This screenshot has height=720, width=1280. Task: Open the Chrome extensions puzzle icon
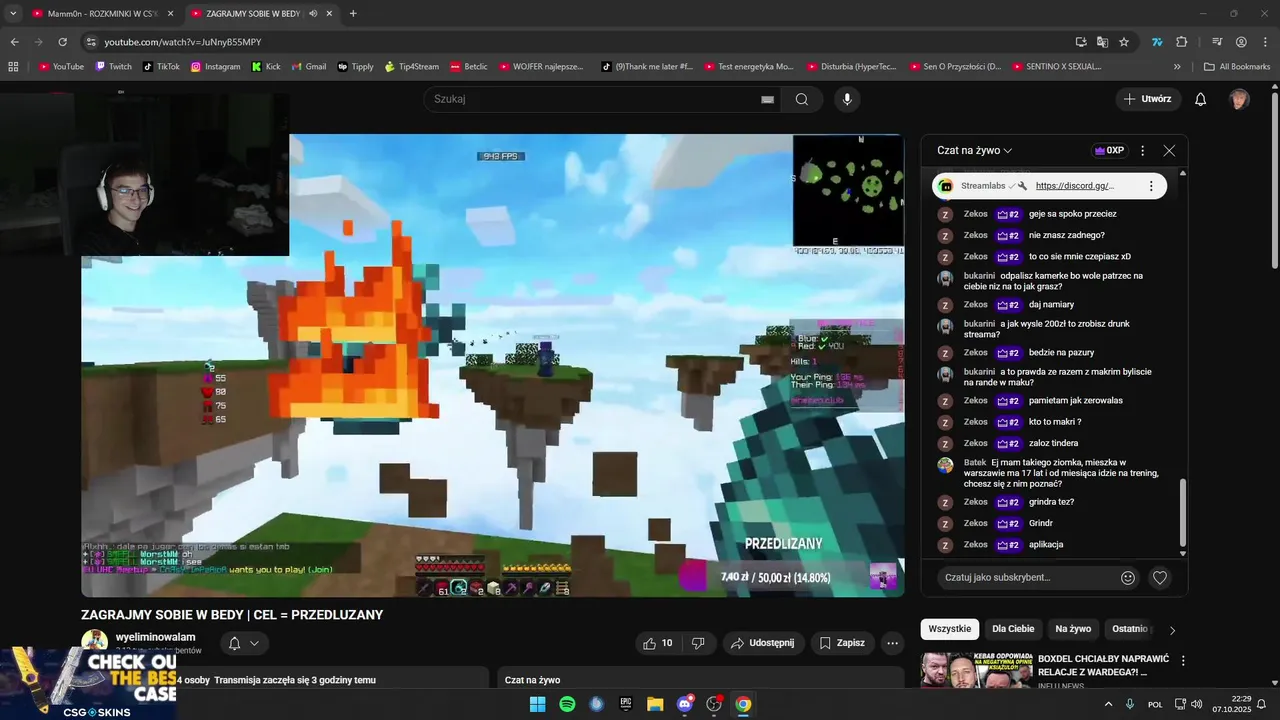(x=1181, y=42)
